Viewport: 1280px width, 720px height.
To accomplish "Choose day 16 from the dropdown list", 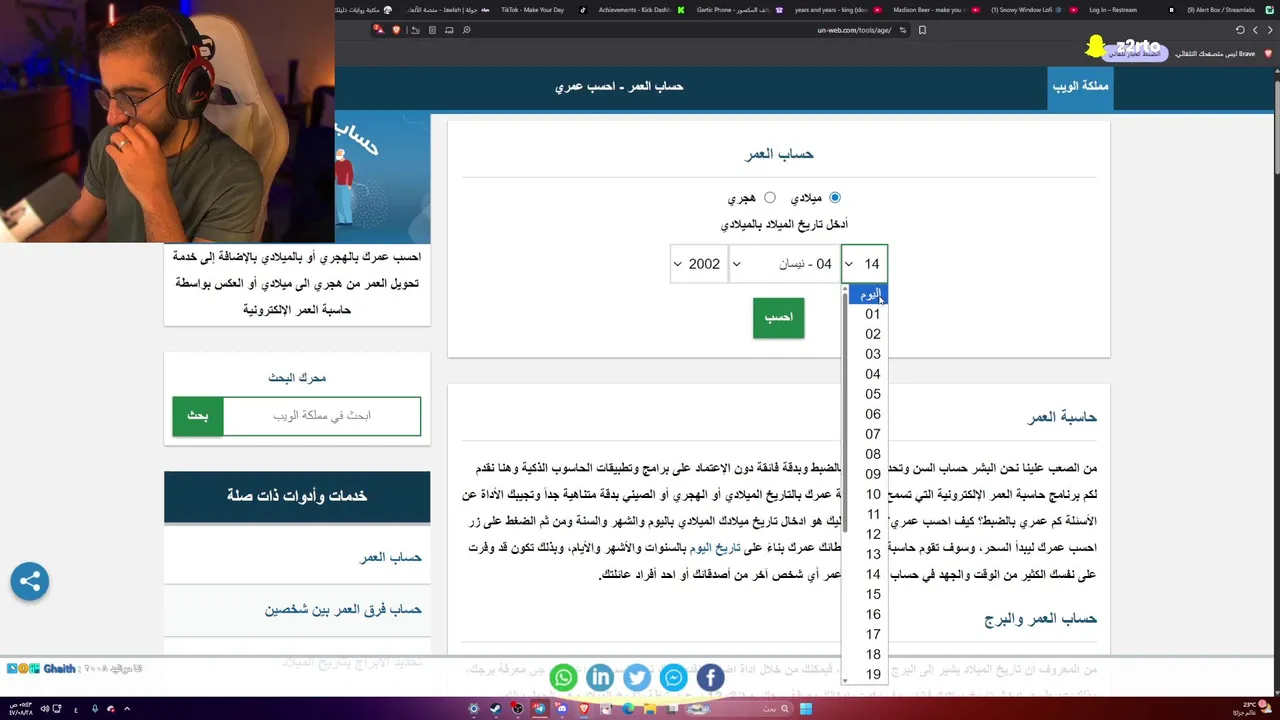I will tap(867, 614).
